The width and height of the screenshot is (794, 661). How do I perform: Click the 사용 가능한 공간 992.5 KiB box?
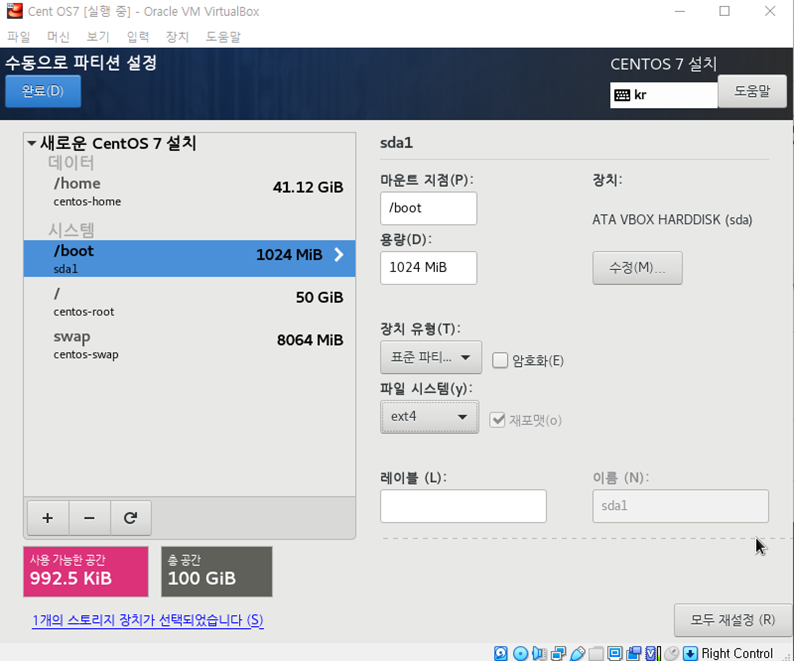point(86,571)
